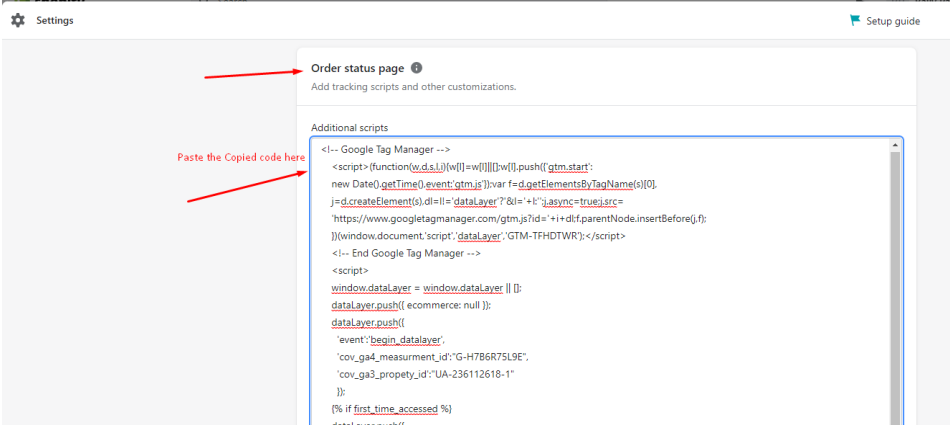The width and height of the screenshot is (950, 425).
Task: Select the Order status page heading
Action: [357, 69]
